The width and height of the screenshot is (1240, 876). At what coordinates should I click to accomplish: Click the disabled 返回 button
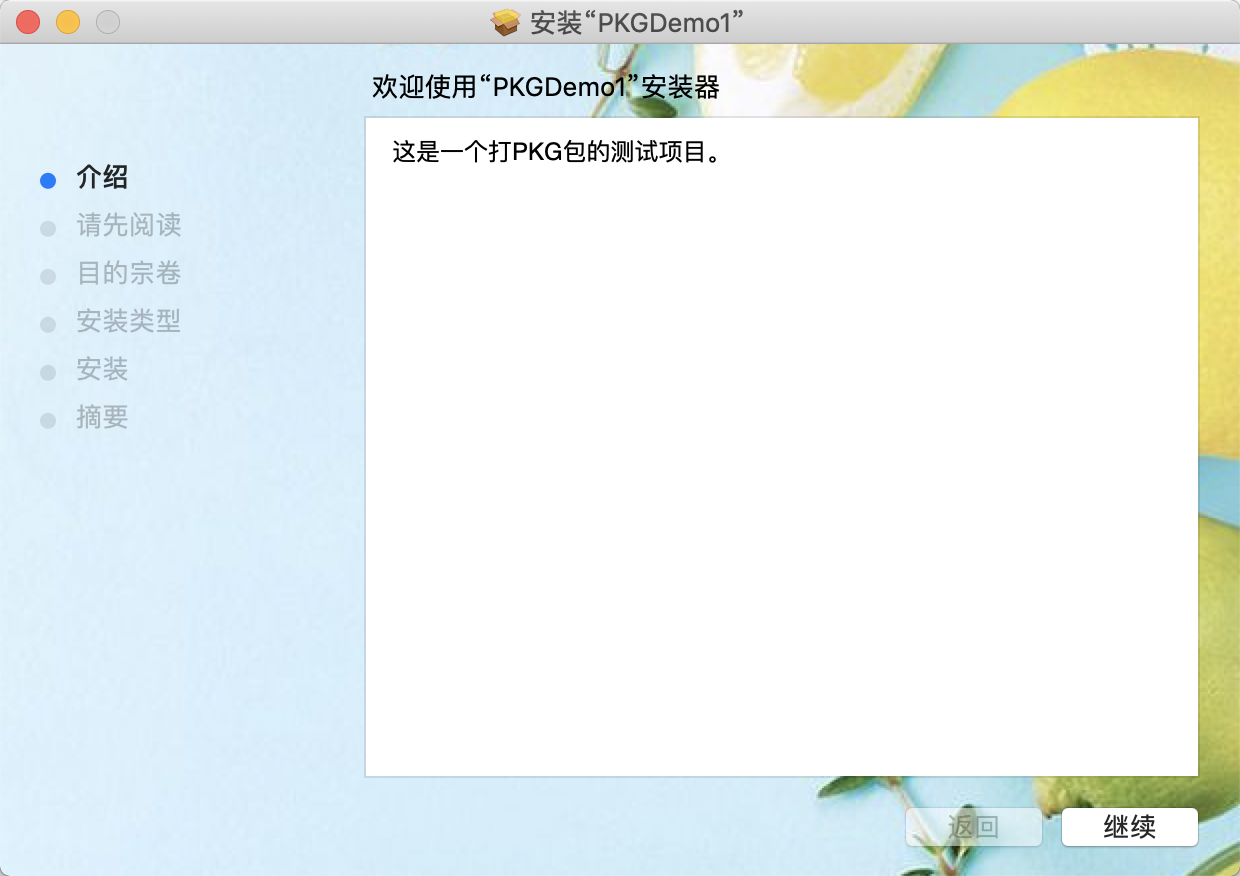click(x=973, y=827)
